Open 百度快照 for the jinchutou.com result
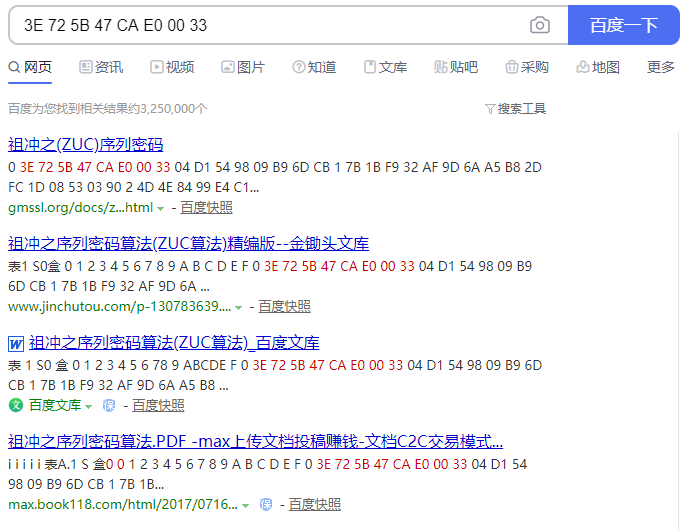Image resolution: width=688 pixels, height=531 pixels. pyautogui.click(x=284, y=306)
